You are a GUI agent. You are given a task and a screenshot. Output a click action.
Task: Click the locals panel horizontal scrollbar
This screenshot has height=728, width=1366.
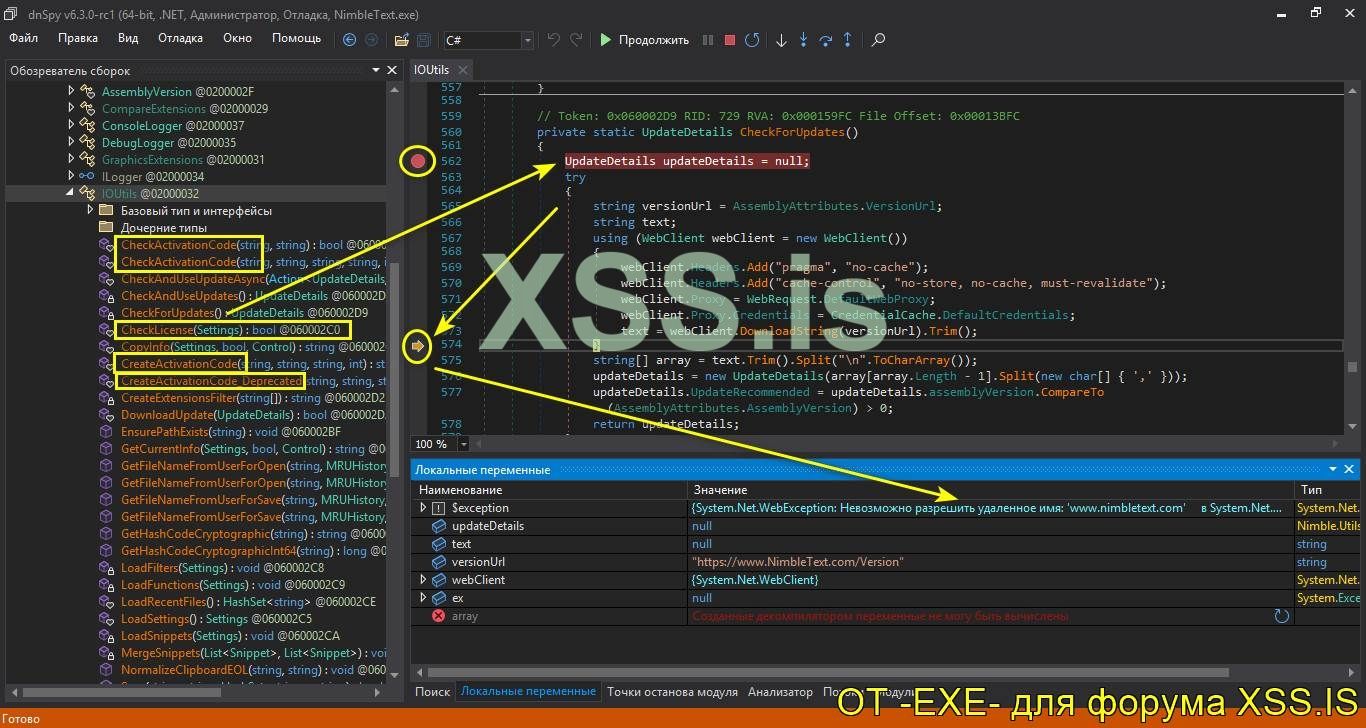click(x=820, y=672)
